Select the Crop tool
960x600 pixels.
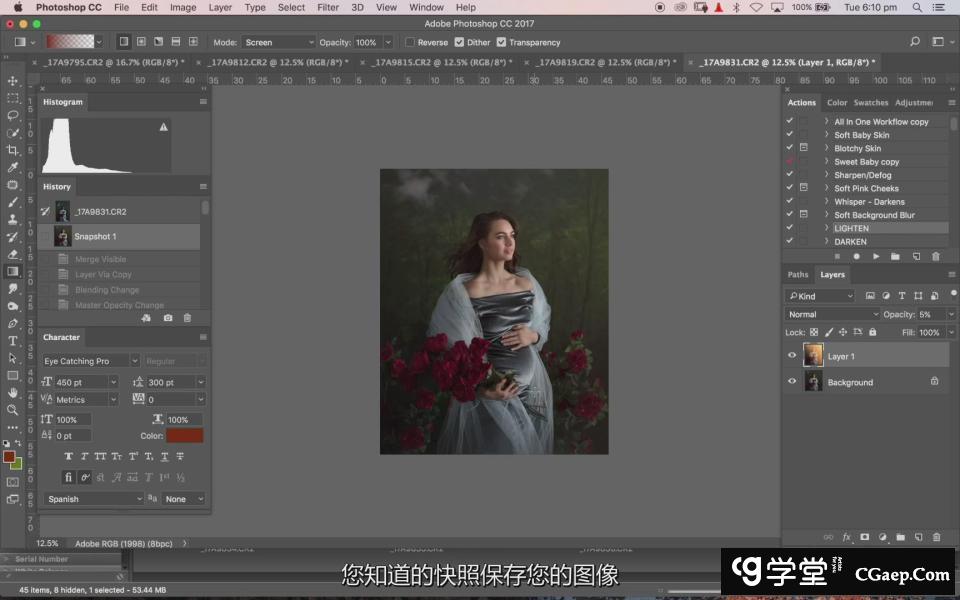(13, 150)
